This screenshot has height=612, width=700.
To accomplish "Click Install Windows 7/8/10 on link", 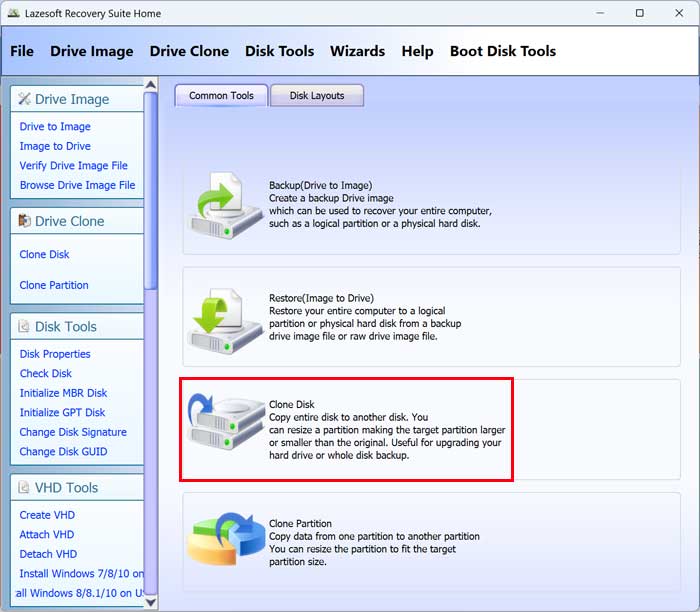I will tap(81, 574).
